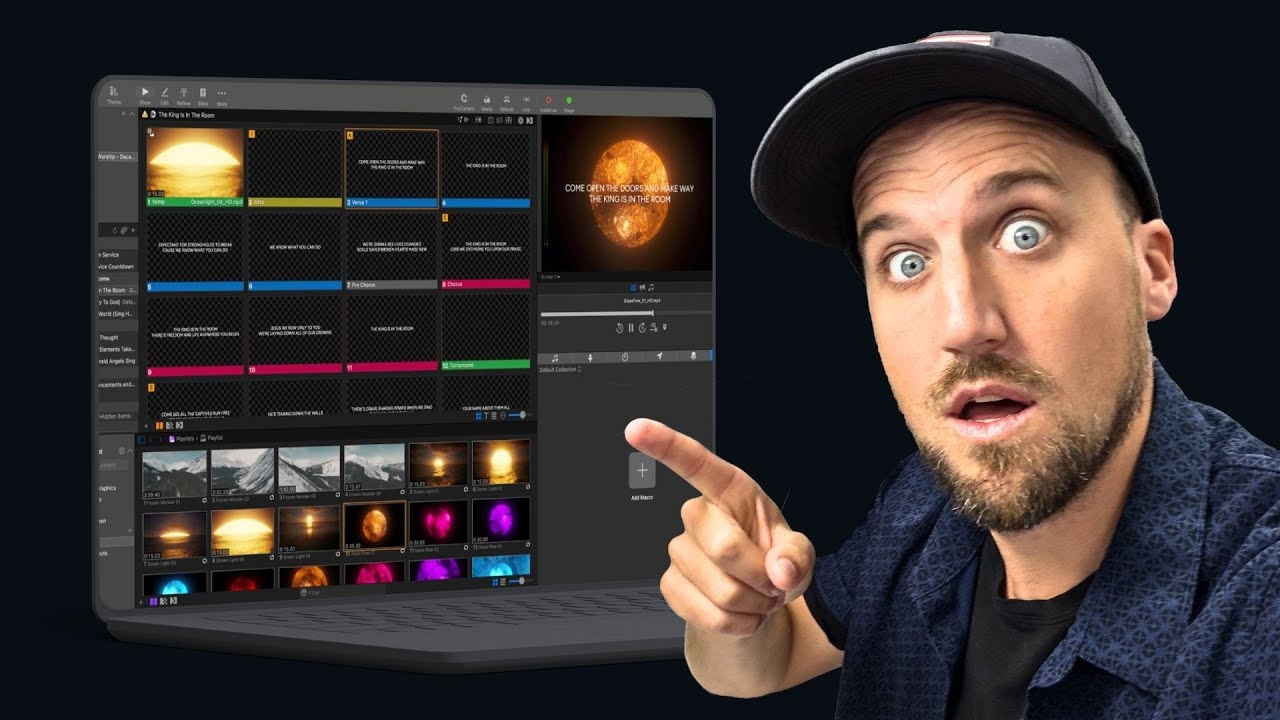Select the Vamp slide with Oceanlight video
Viewport: 1280px width, 720px height.
pyautogui.click(x=195, y=166)
